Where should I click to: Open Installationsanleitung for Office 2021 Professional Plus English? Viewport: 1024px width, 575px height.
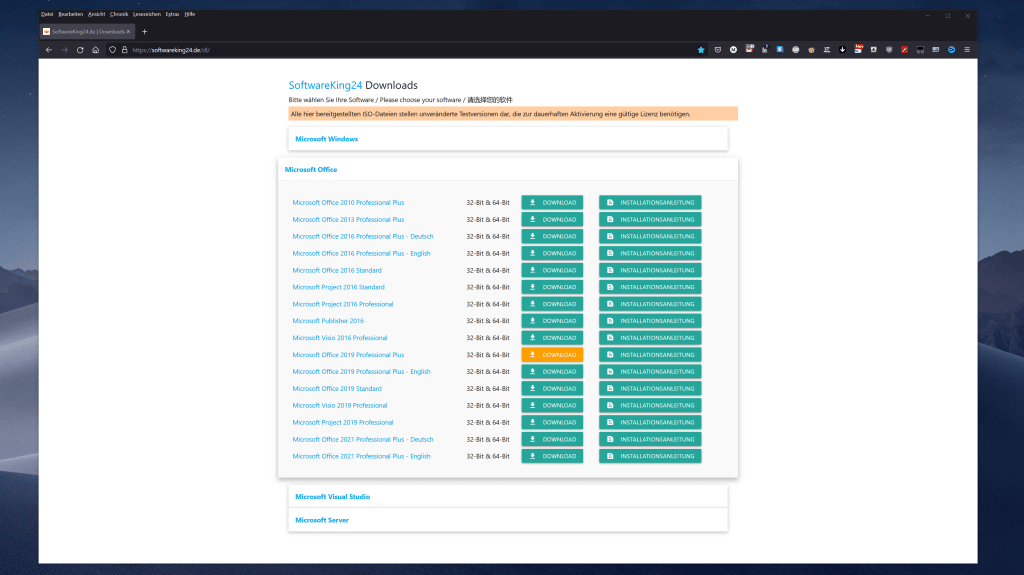pos(650,456)
